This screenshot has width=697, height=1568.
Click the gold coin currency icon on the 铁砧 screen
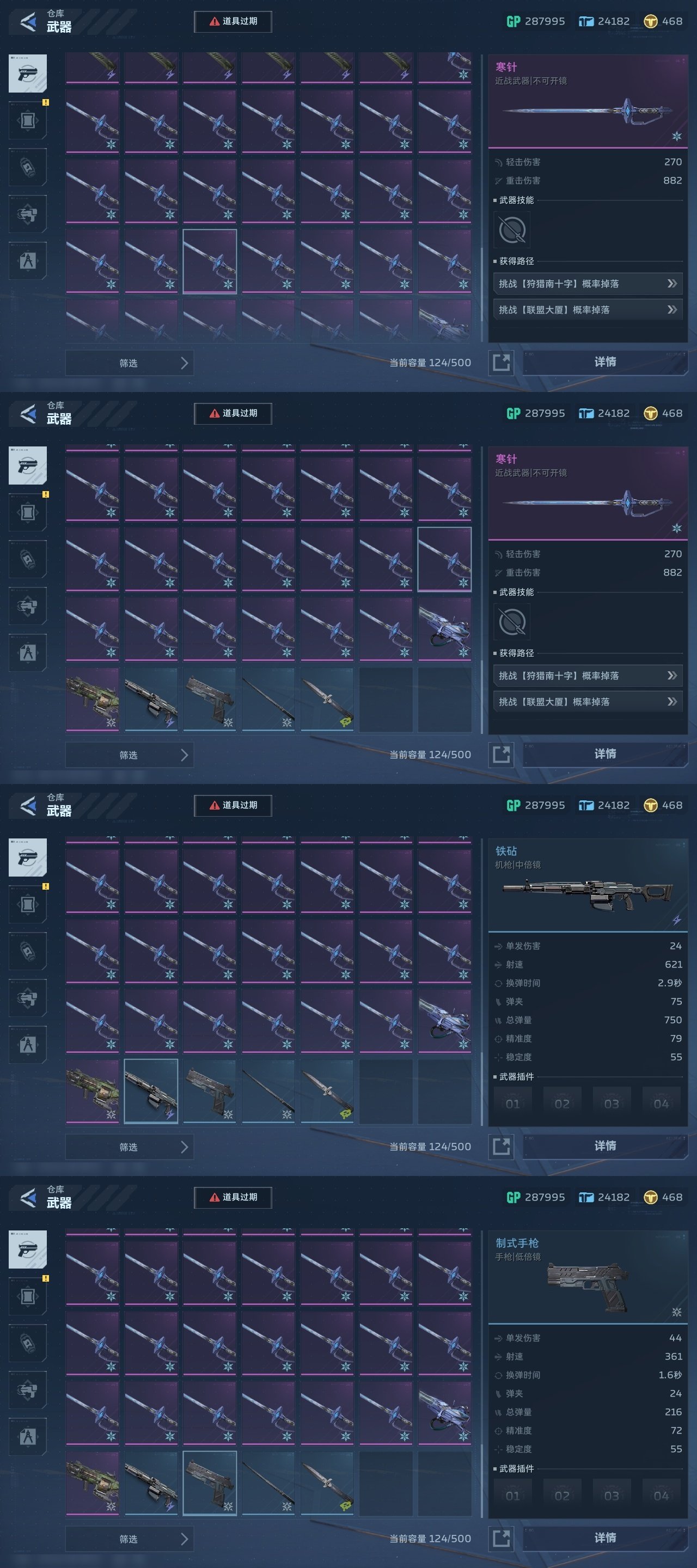(x=651, y=805)
